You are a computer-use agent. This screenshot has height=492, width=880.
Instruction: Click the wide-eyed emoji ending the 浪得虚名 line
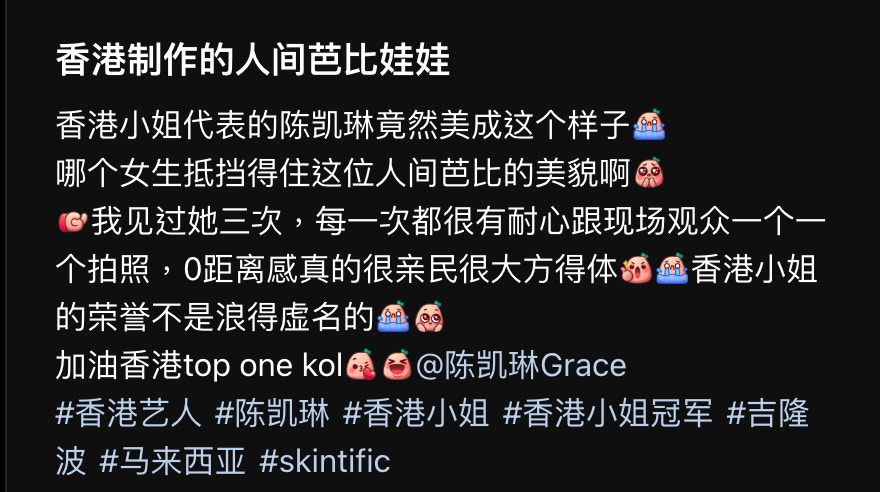tap(429, 317)
